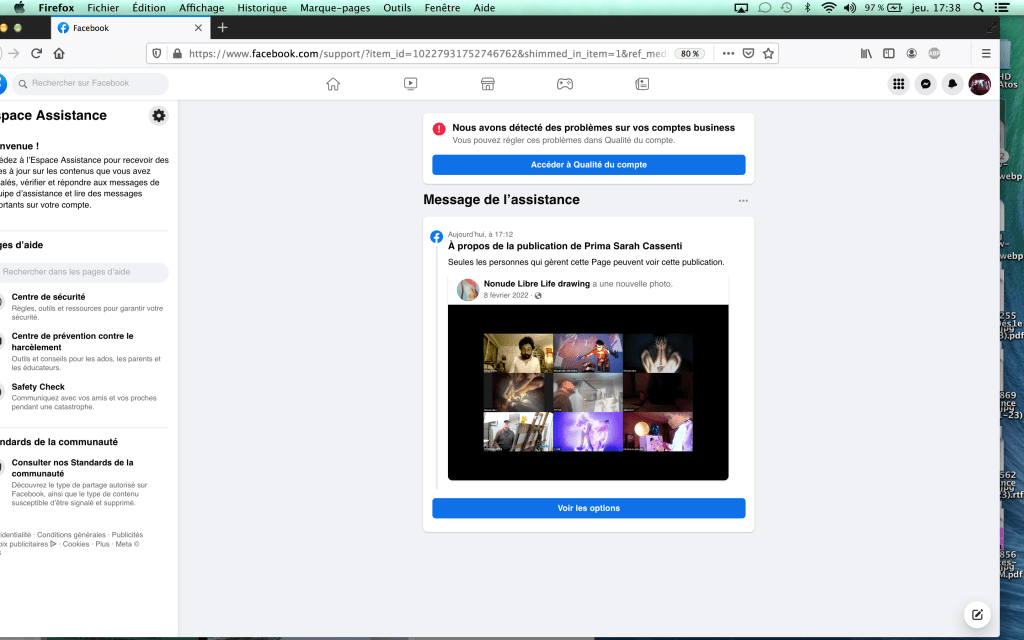
Task: Open Espace Assistance settings gear
Action: [159, 116]
